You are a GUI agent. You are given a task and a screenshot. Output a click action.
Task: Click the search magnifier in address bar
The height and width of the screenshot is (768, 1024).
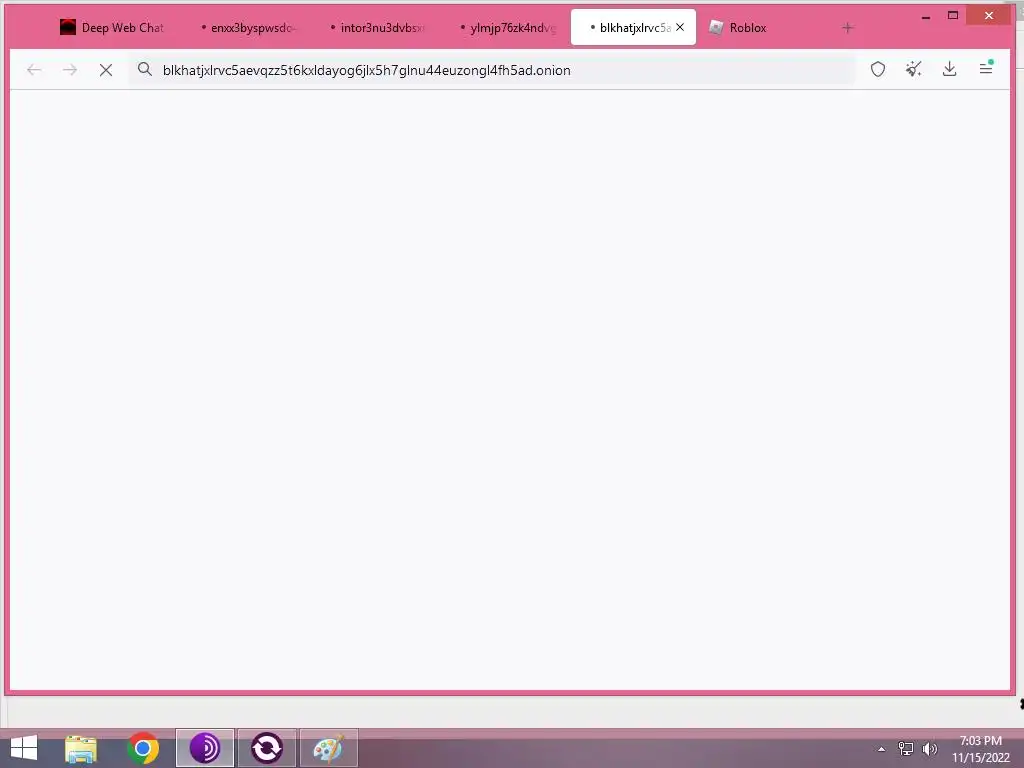click(x=145, y=70)
